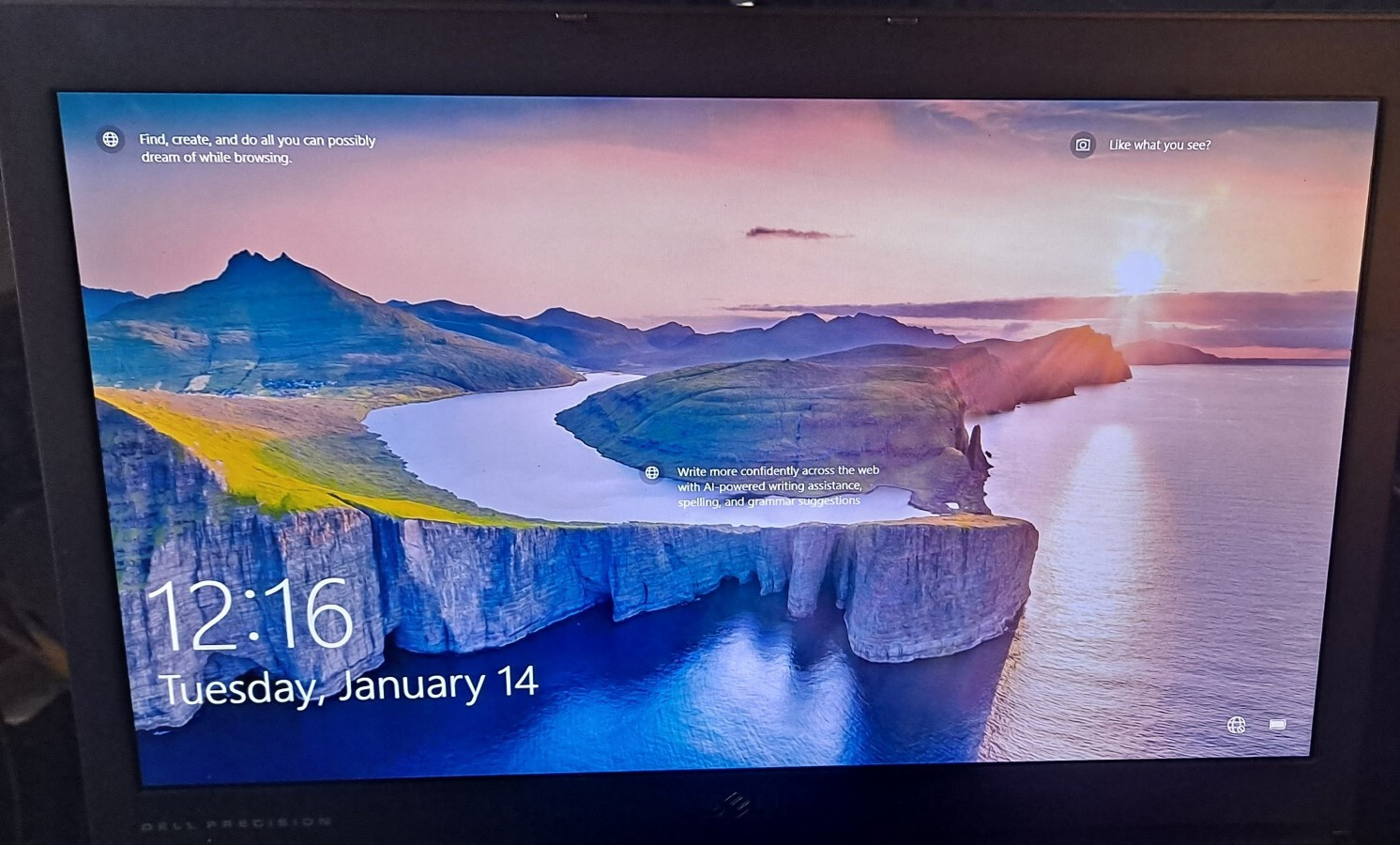Click globe icon beside 'Write more confidently' tip
Image resolution: width=1400 pixels, height=845 pixels.
[x=652, y=472]
